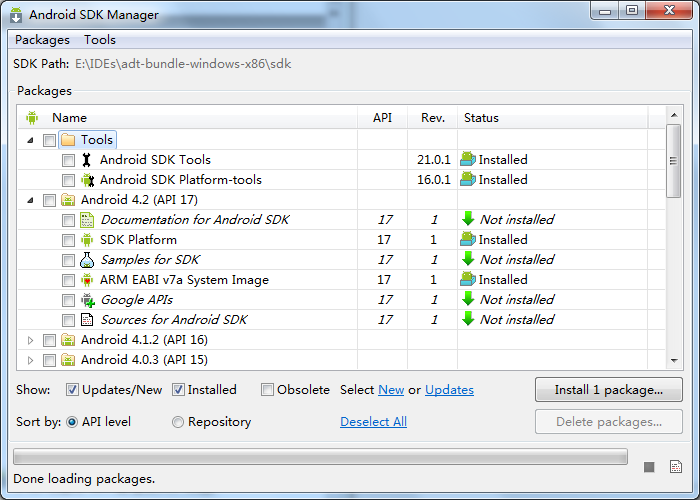Image resolution: width=700 pixels, height=500 pixels.
Task: Click the Deselect All link
Action: pyautogui.click(x=373, y=422)
